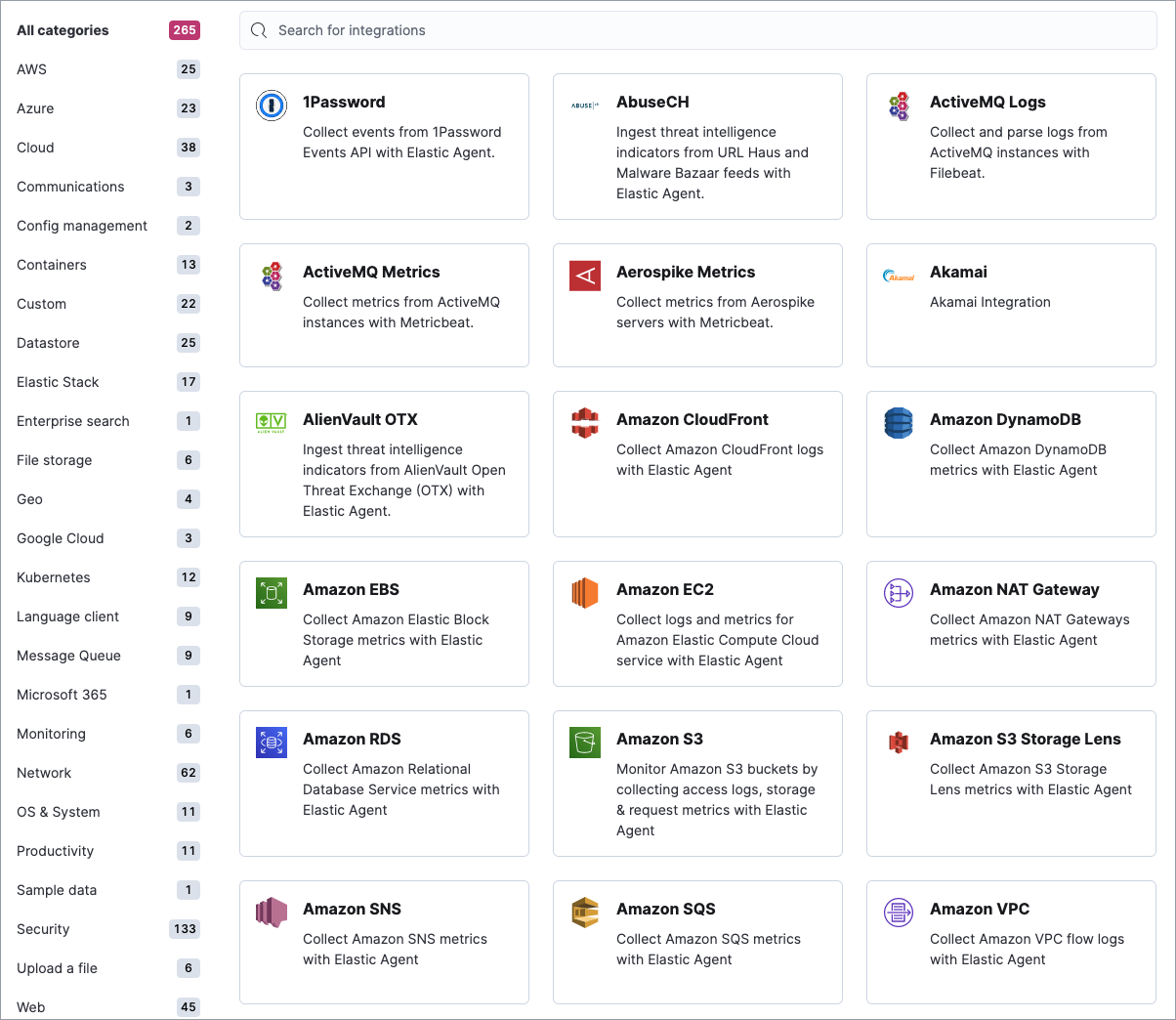Filter by Security category
Viewport: 1176px width, 1020px height.
[x=107, y=929]
